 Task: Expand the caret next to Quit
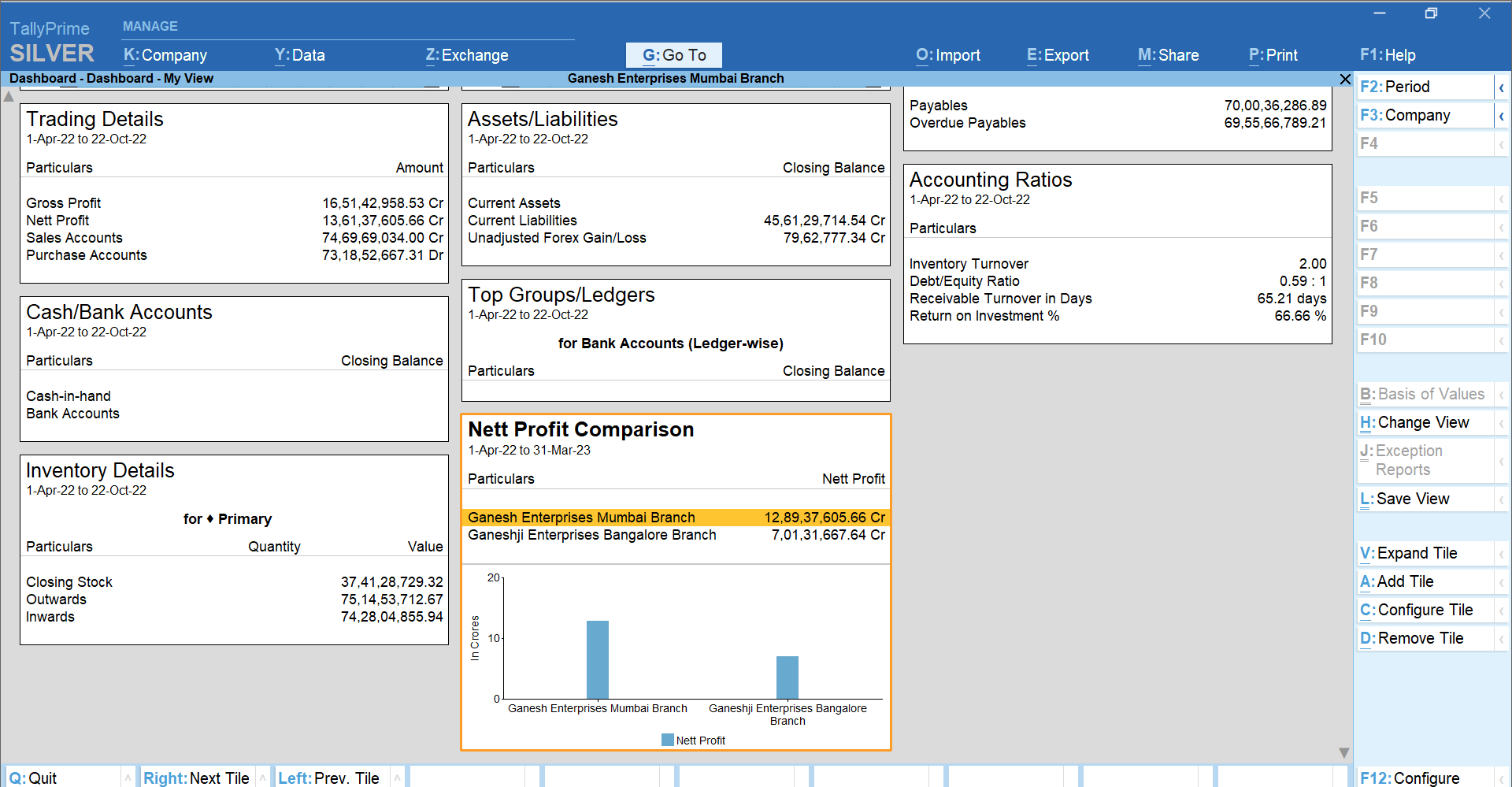pyautogui.click(x=127, y=778)
